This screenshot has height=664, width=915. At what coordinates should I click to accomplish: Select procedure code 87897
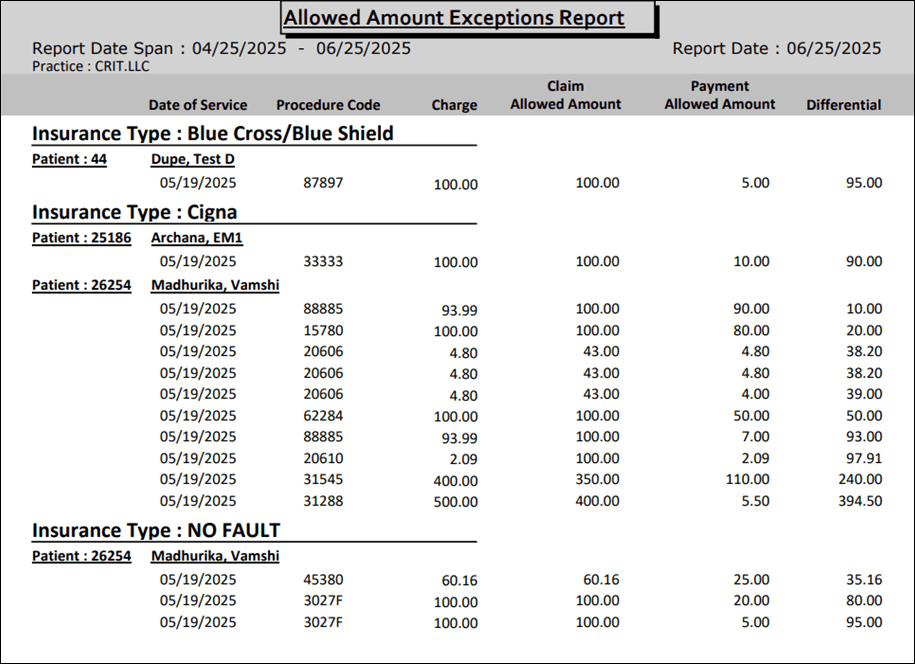[x=323, y=183]
